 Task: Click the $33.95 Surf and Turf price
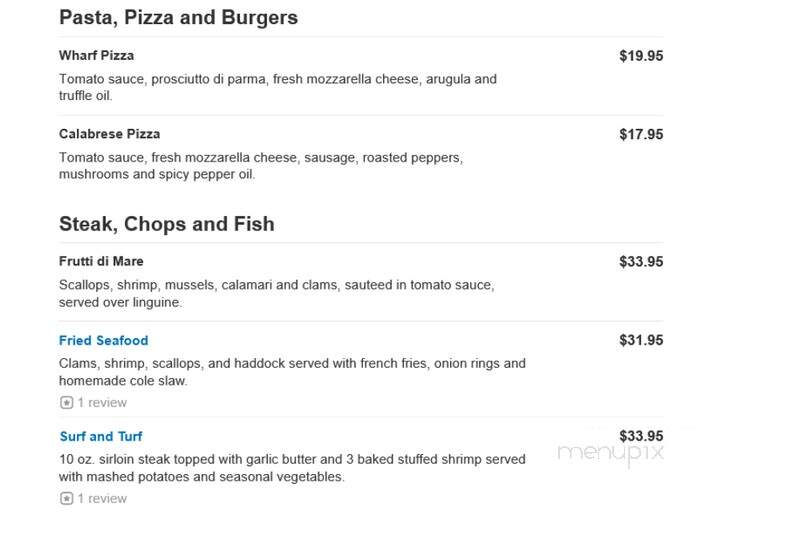point(641,436)
